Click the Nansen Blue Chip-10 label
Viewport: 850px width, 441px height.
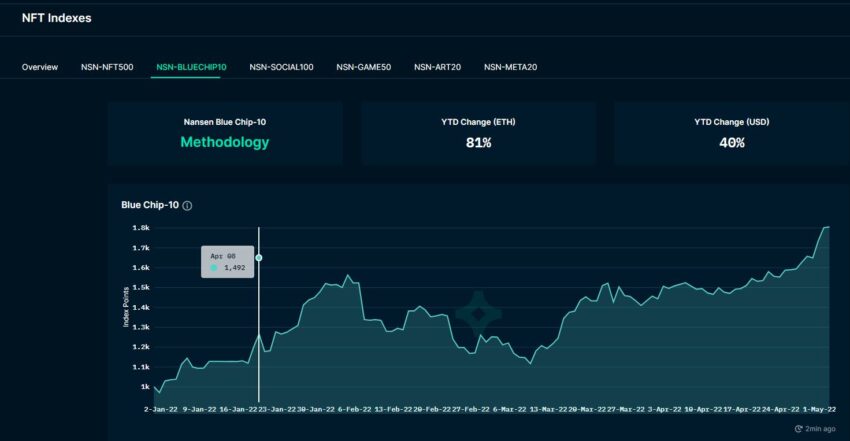pyautogui.click(x=224, y=122)
